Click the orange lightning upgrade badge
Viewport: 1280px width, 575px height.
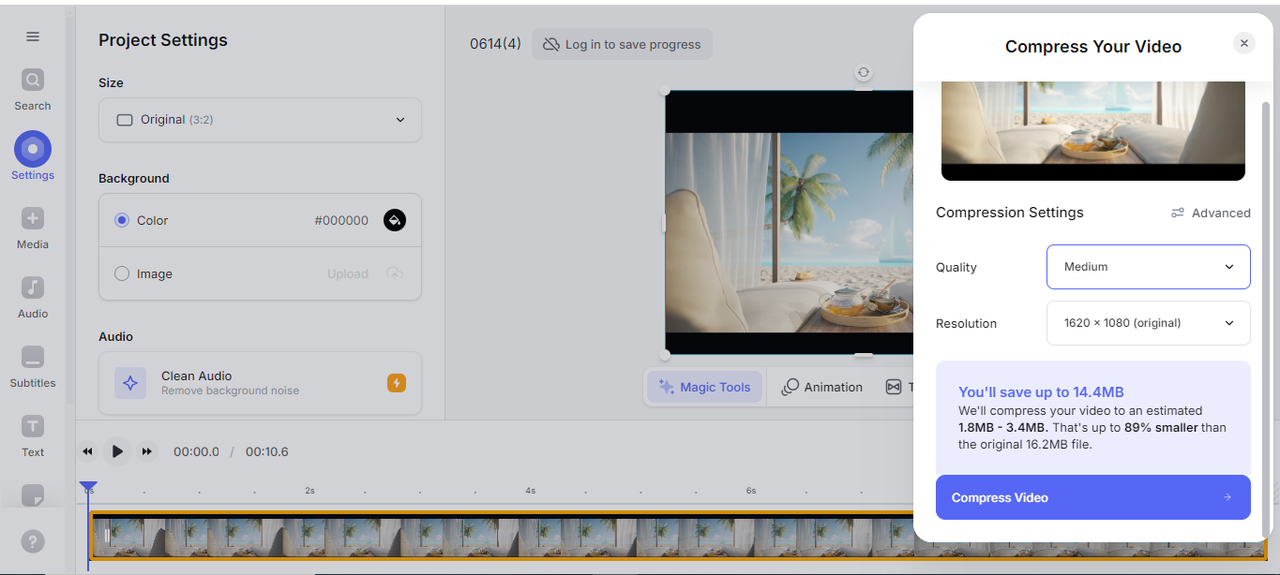[x=396, y=383]
